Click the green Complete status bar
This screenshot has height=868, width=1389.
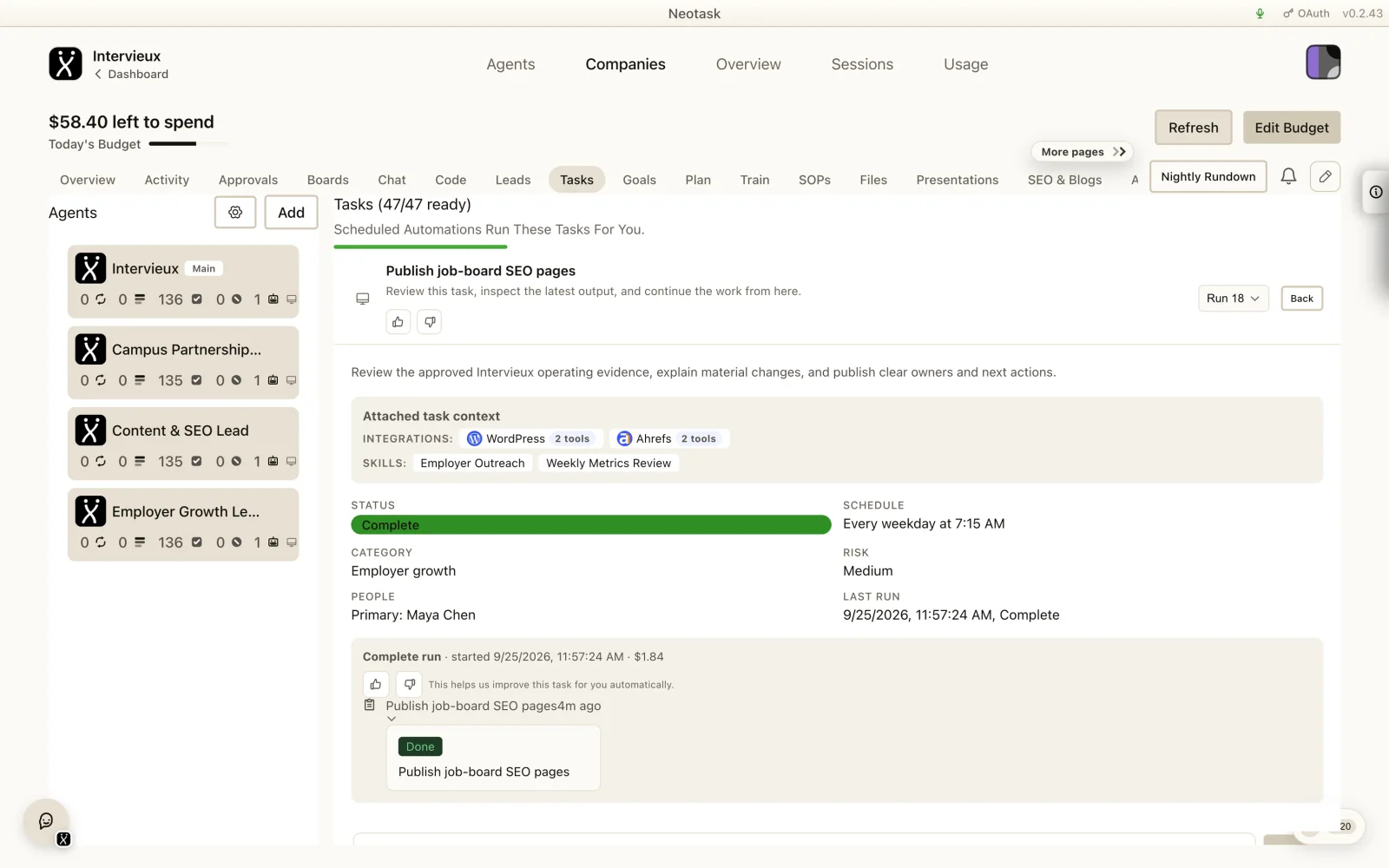pyautogui.click(x=590, y=525)
